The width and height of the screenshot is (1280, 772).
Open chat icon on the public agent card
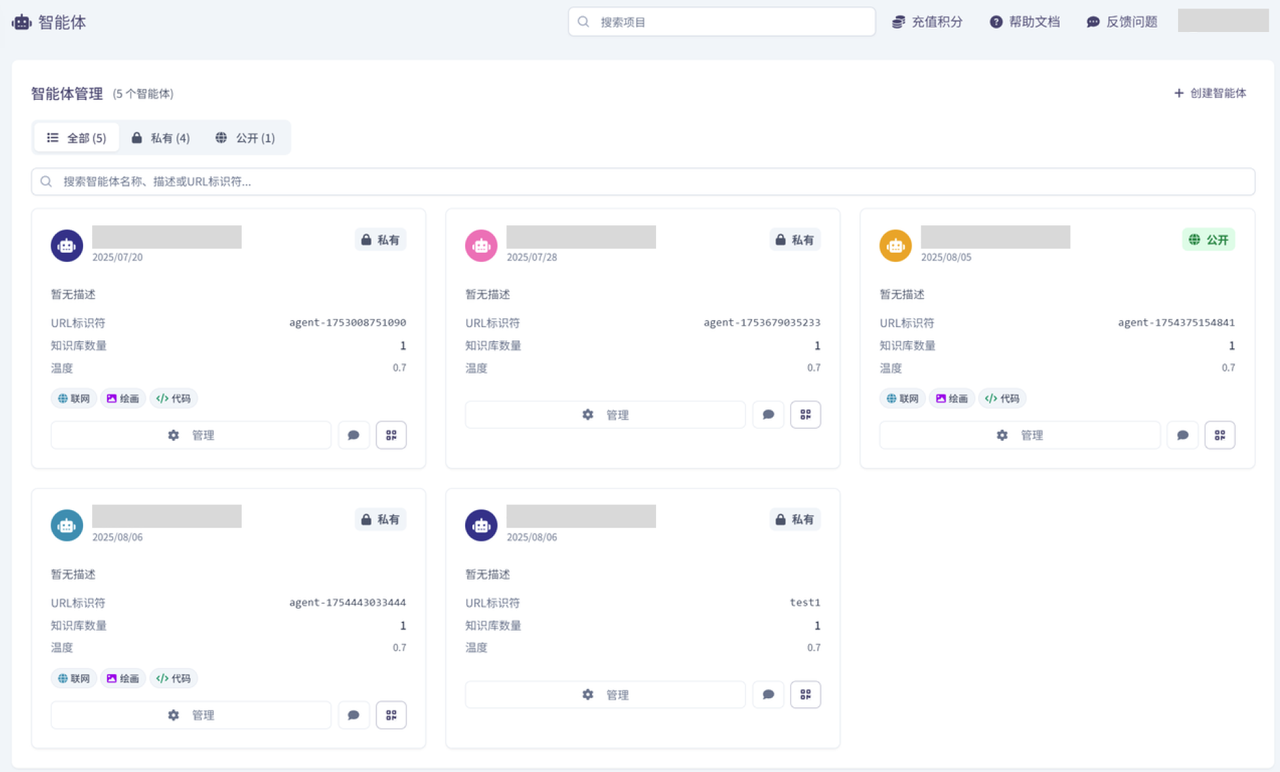point(1182,434)
